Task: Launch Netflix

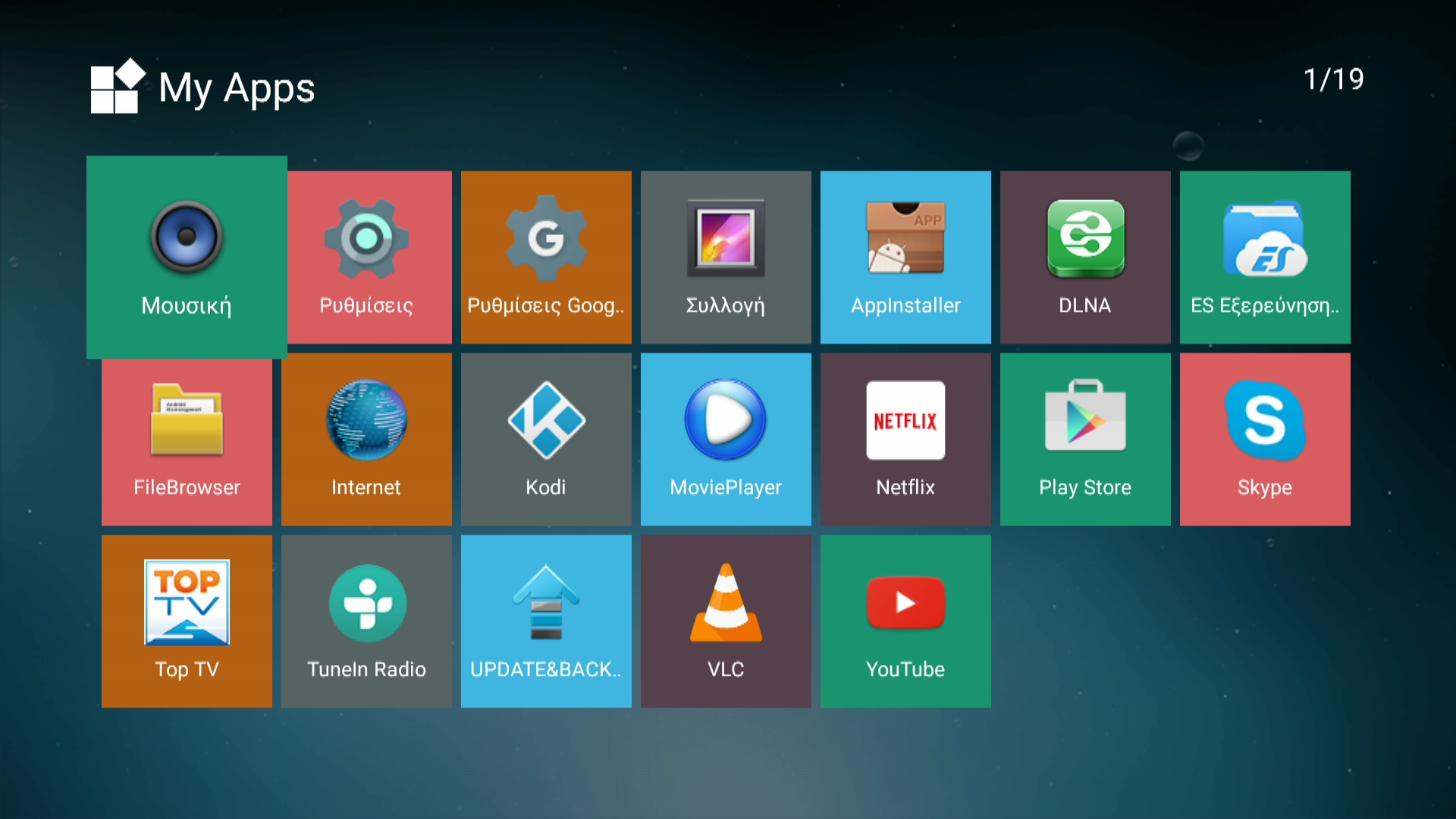Action: click(x=905, y=439)
